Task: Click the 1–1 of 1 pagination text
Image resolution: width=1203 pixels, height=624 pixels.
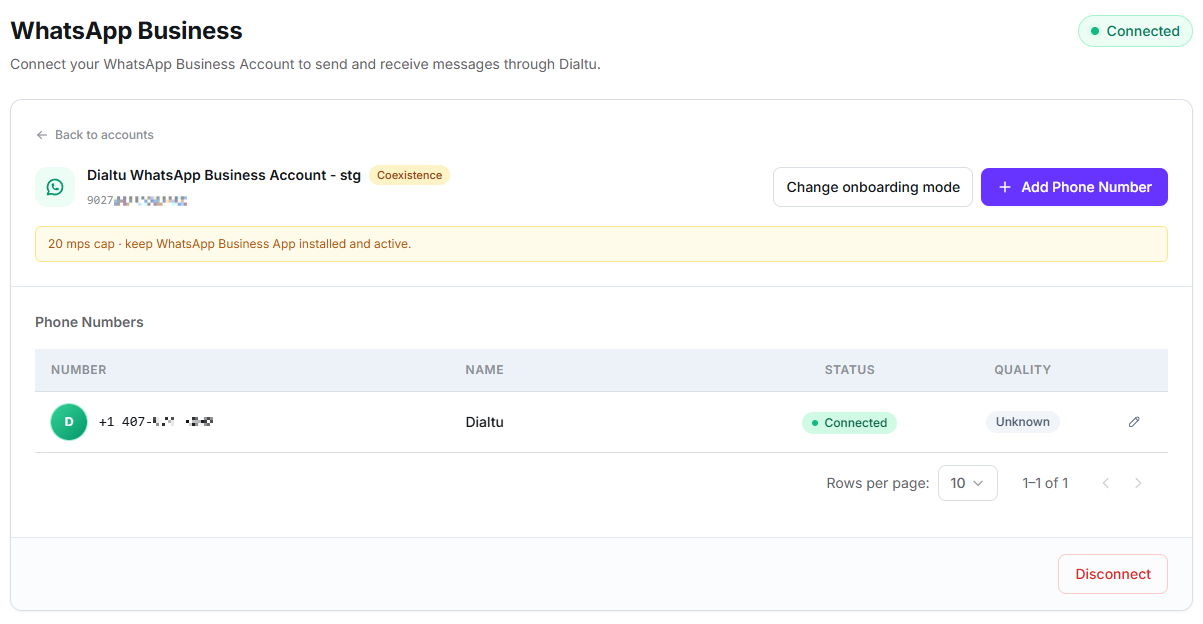Action: point(1045,483)
